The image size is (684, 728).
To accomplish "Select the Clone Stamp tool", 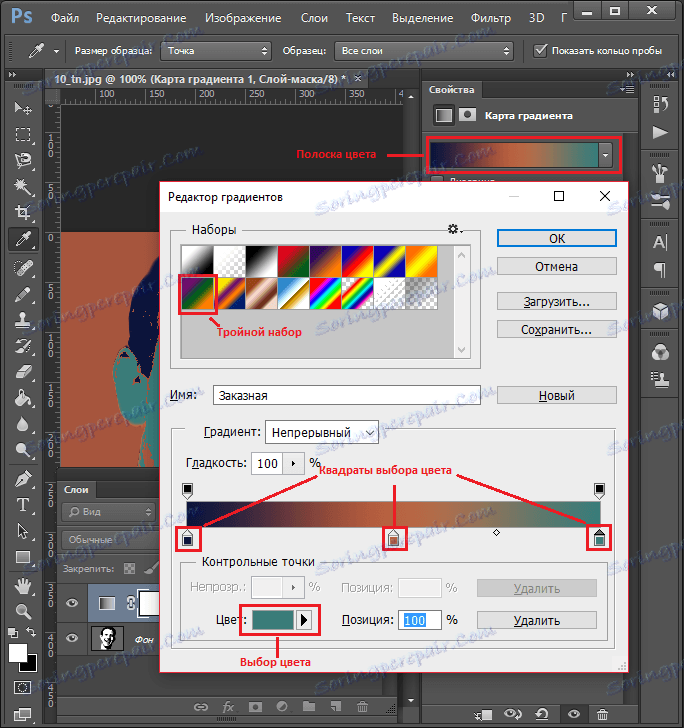I will tap(23, 320).
